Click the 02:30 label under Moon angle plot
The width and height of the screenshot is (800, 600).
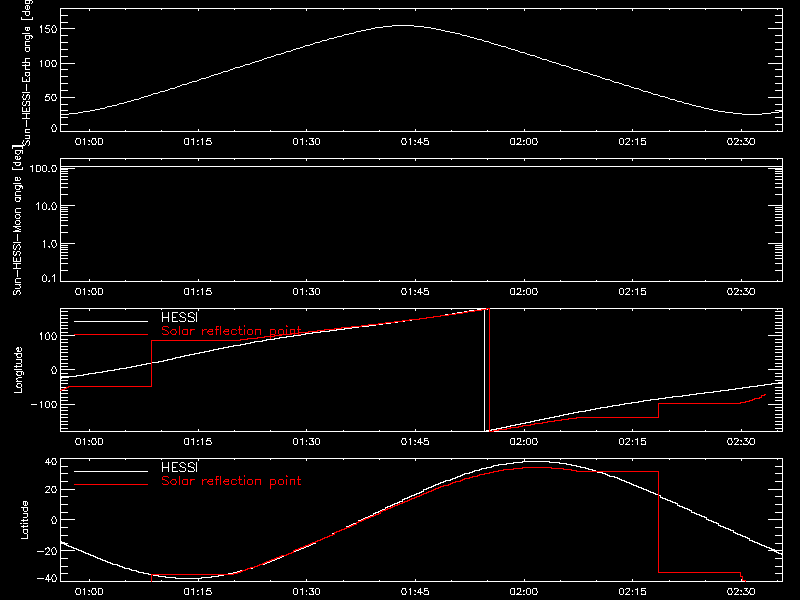pyautogui.click(x=741, y=291)
